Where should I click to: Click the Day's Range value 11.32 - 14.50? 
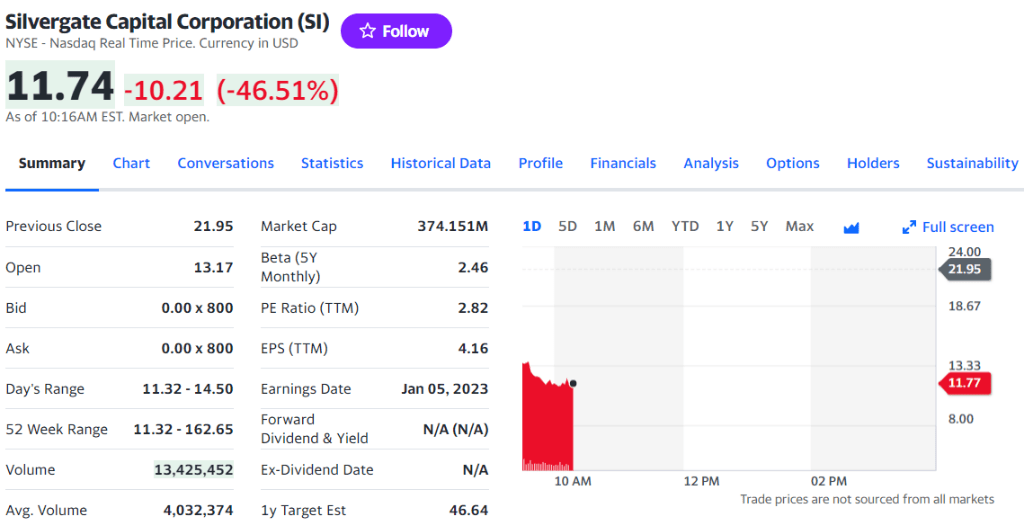tap(187, 389)
